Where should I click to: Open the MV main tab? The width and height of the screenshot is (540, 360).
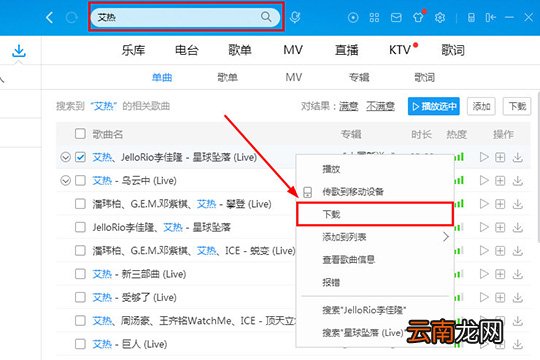[x=293, y=50]
